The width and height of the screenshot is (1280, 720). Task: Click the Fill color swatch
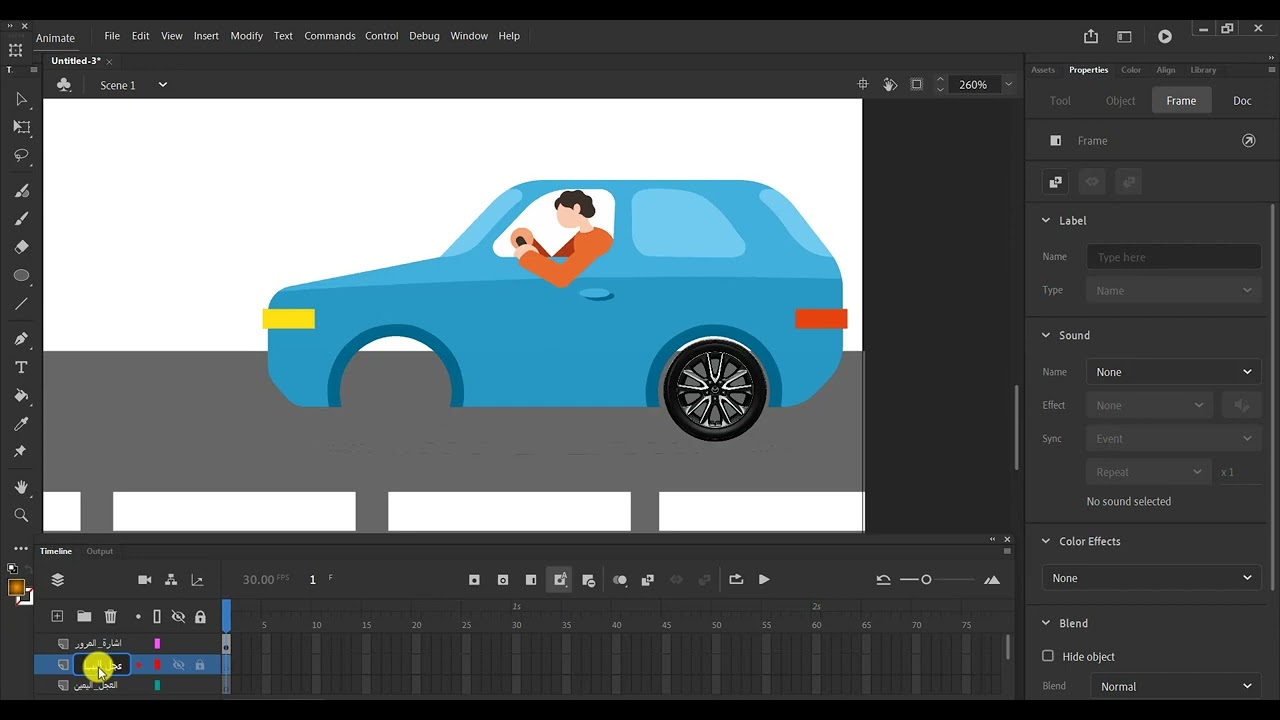[x=16, y=588]
